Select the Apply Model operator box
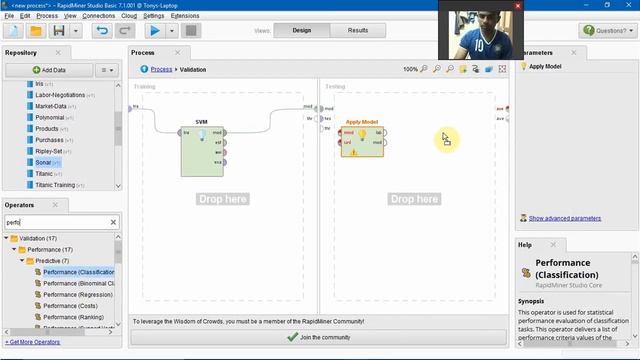Viewport: 640px width, 360px height. tap(362, 142)
